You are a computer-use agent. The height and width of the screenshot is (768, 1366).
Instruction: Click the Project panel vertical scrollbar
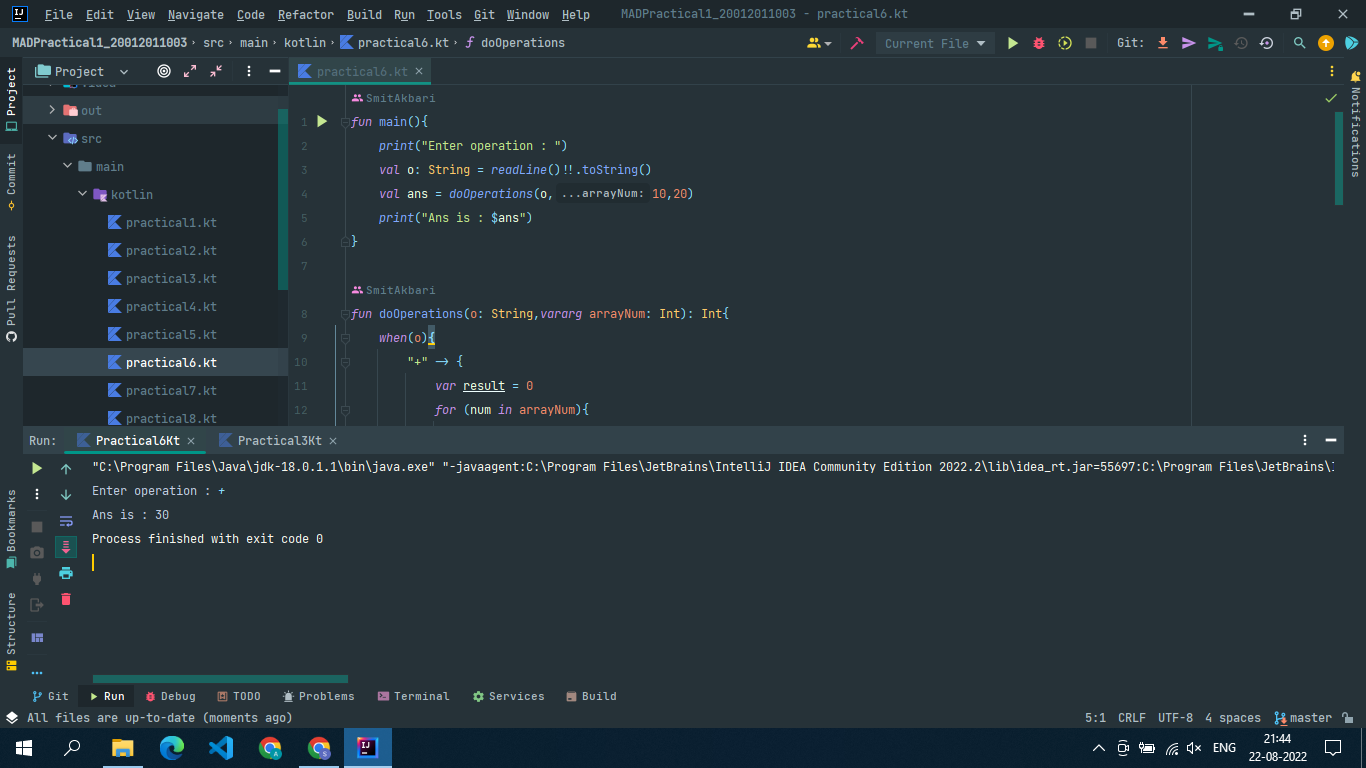coord(283,200)
